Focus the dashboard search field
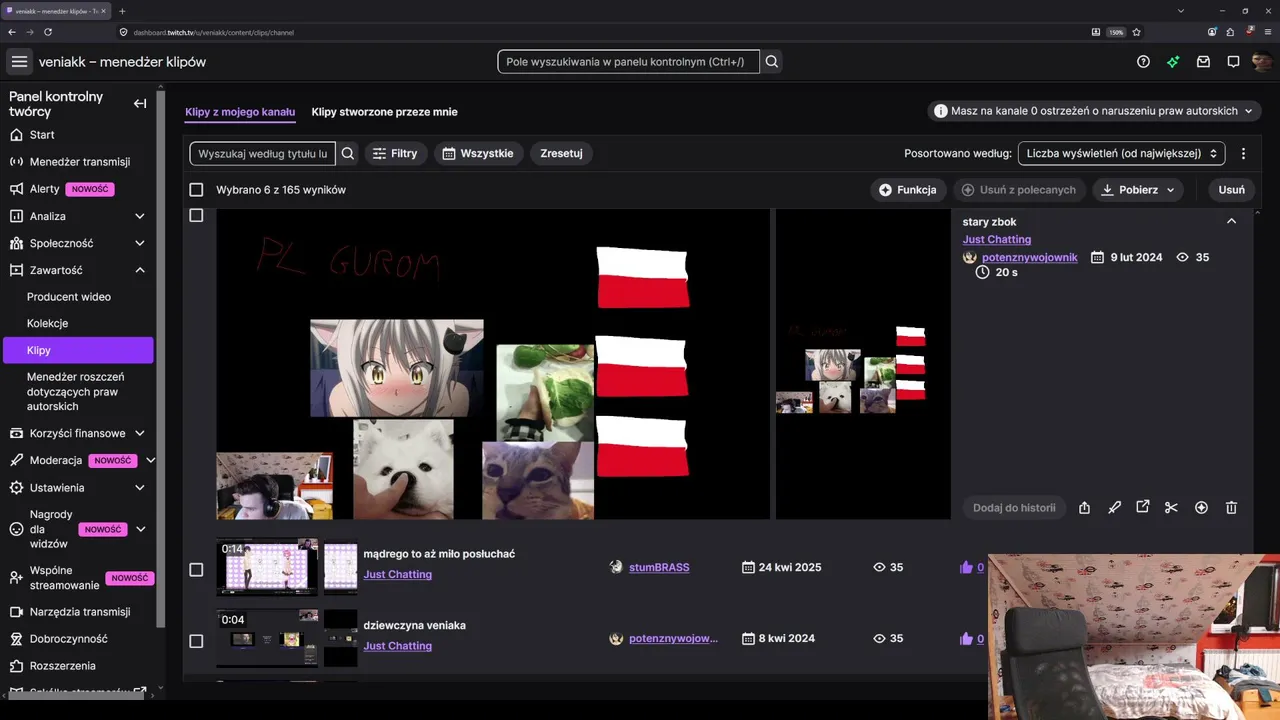The image size is (1280, 720). (x=628, y=62)
